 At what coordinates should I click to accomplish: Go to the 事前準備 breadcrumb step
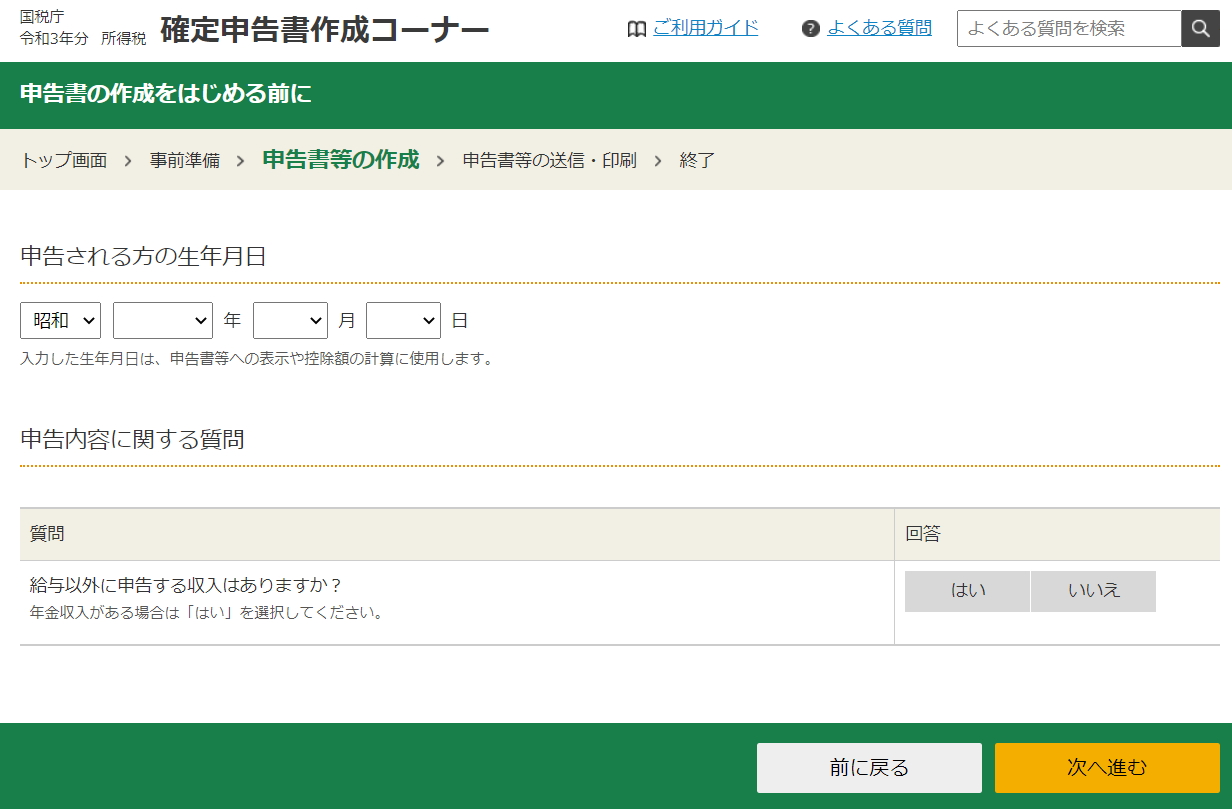[x=185, y=160]
